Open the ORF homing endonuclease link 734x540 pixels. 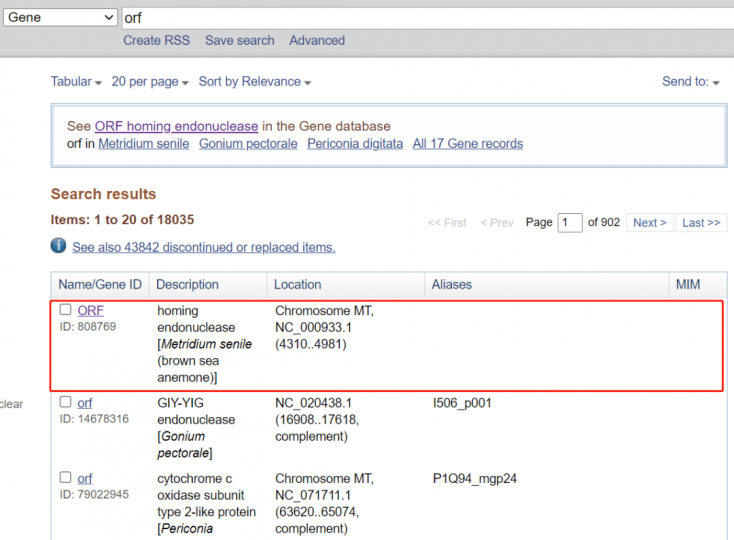(x=176, y=127)
